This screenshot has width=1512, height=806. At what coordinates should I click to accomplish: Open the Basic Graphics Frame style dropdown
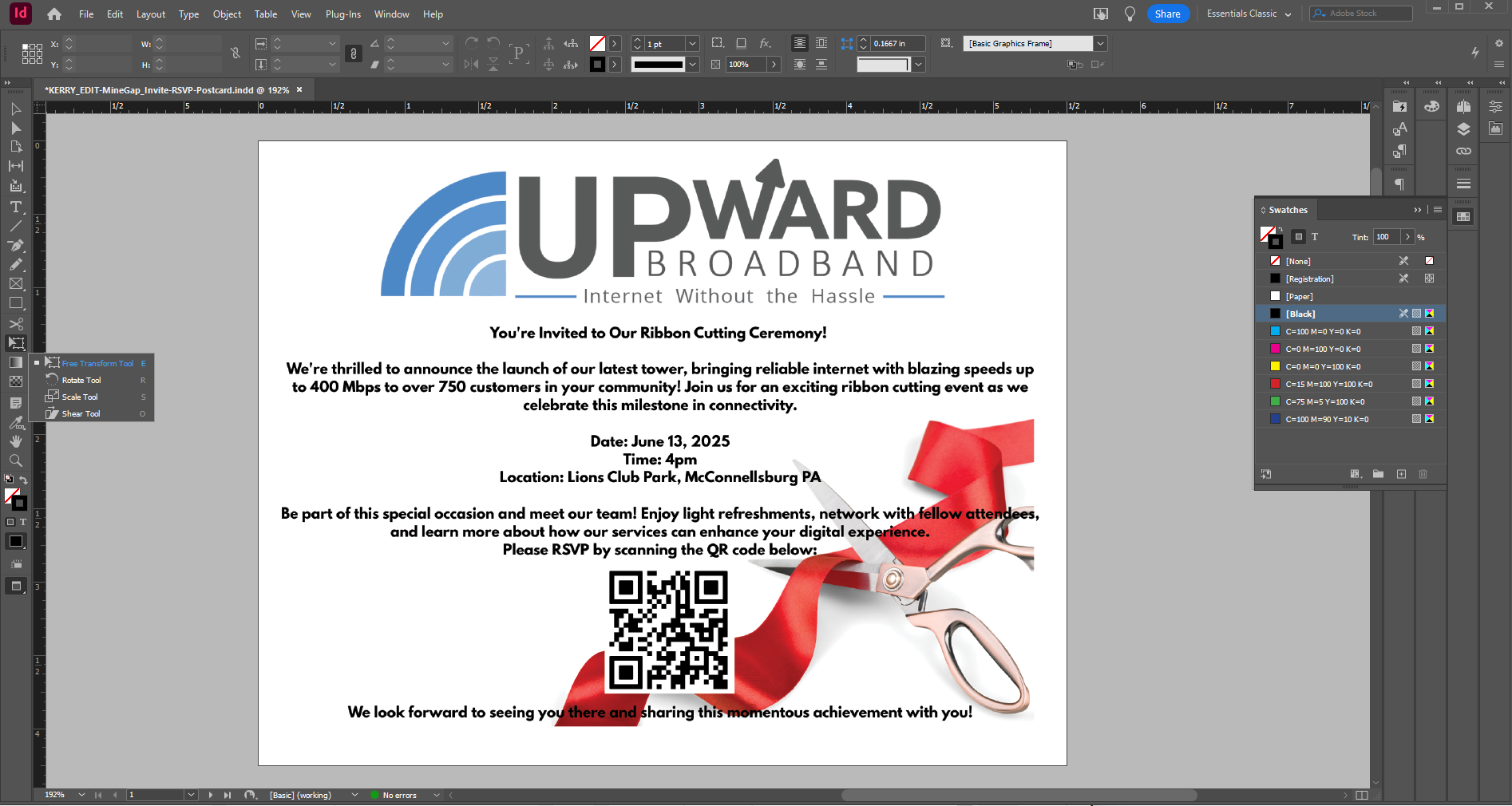click(1101, 43)
